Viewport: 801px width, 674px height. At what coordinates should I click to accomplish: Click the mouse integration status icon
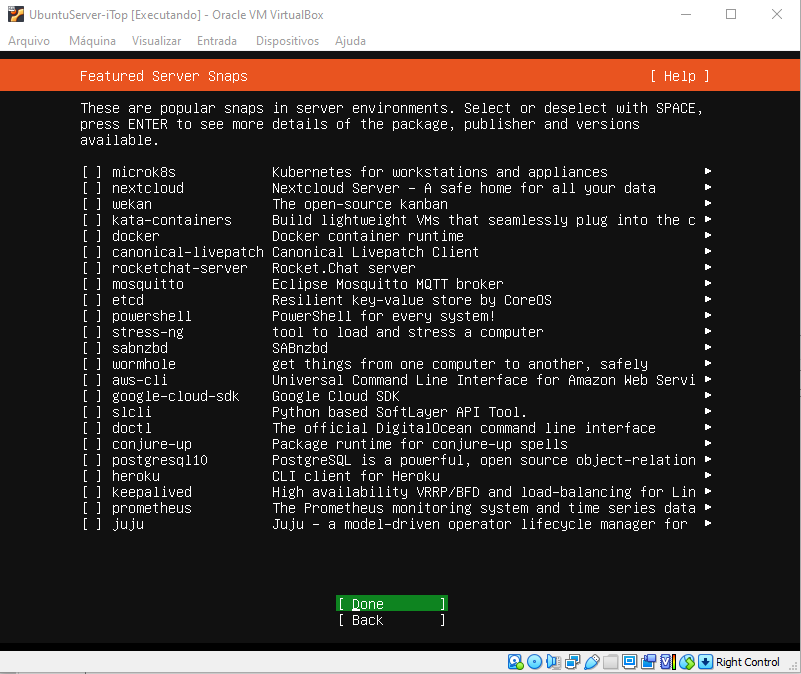687,662
